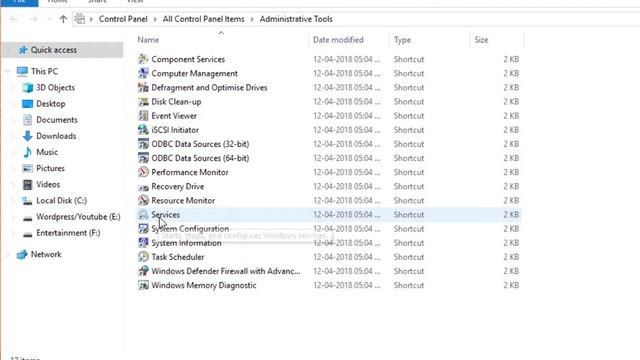This screenshot has width=640, height=360.
Task: Select the Resource Monitor icon
Action: 143,200
